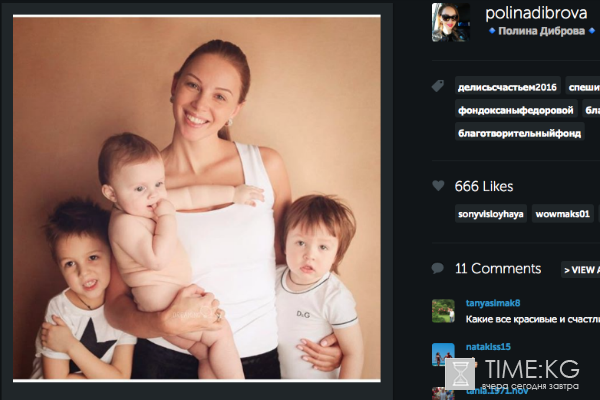Click the heart icon next to 666 Likes
Screen dimensions: 600x400
[x=438, y=186]
